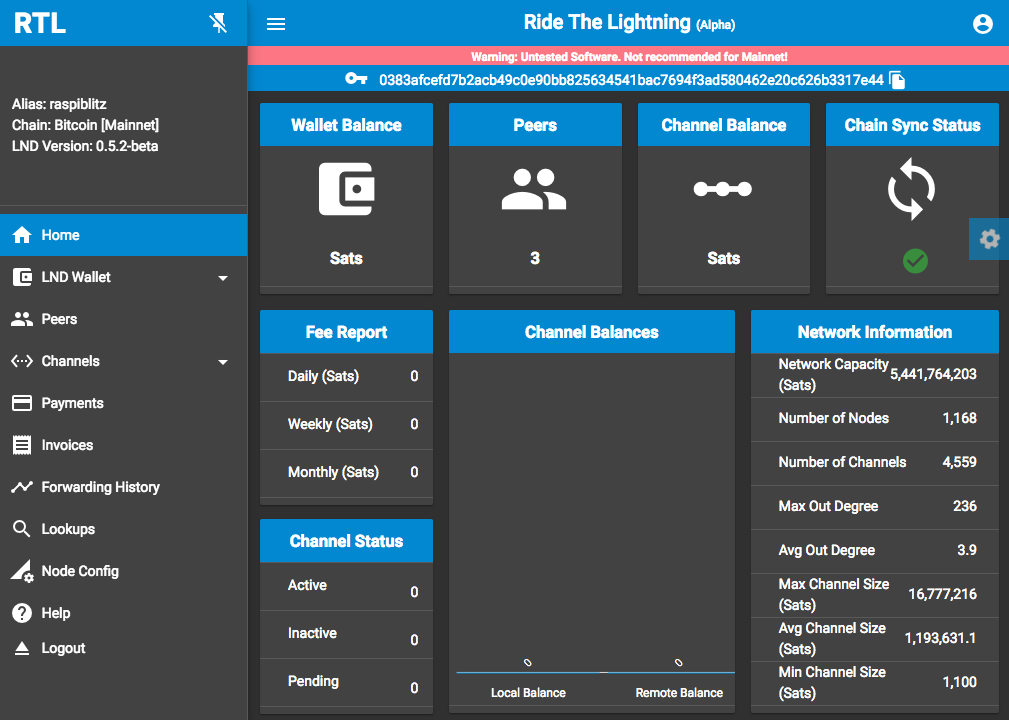Open the Payments page
Viewport: 1009px width, 720px height.
[124, 403]
